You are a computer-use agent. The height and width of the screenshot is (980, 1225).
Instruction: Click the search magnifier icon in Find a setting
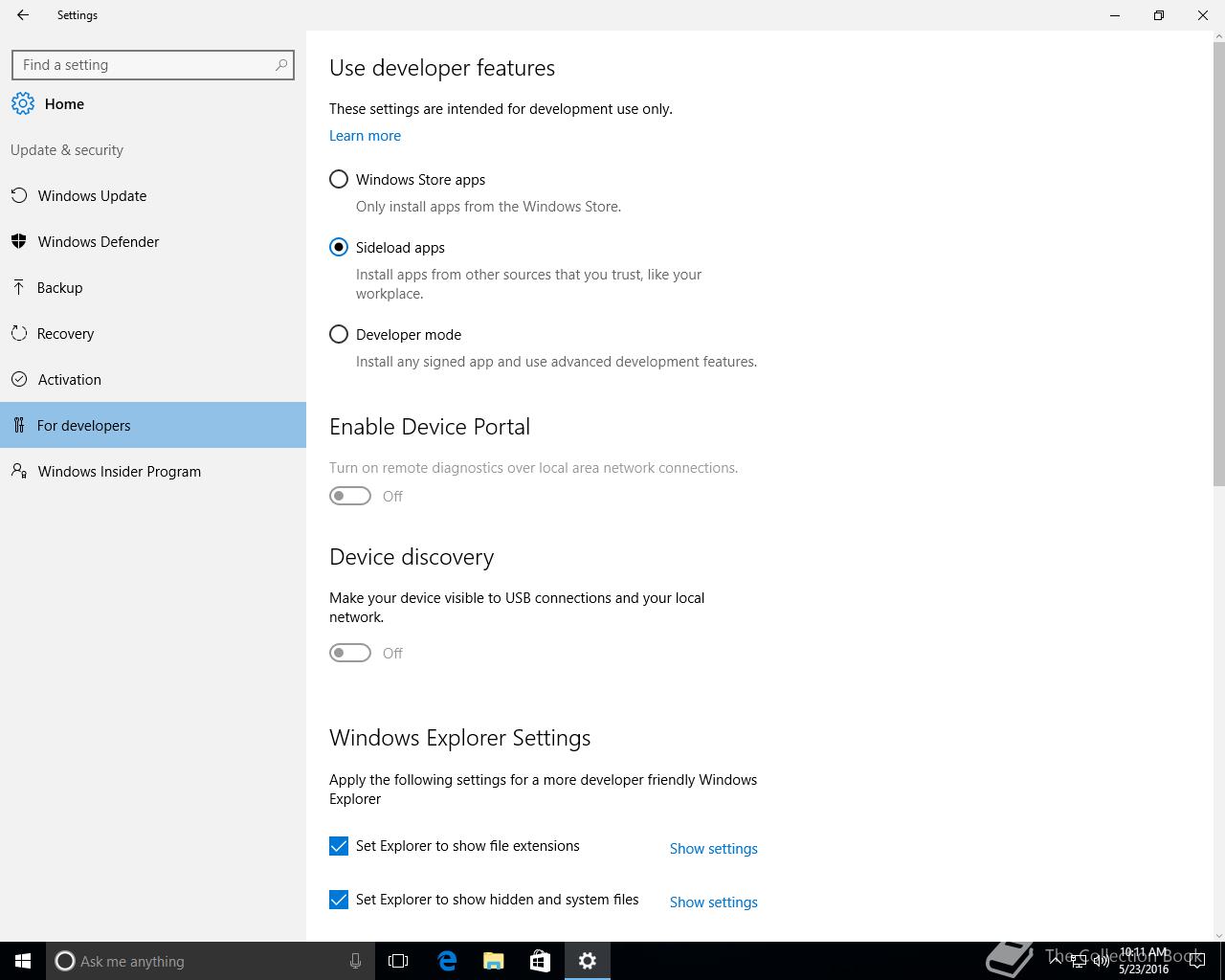coord(281,65)
